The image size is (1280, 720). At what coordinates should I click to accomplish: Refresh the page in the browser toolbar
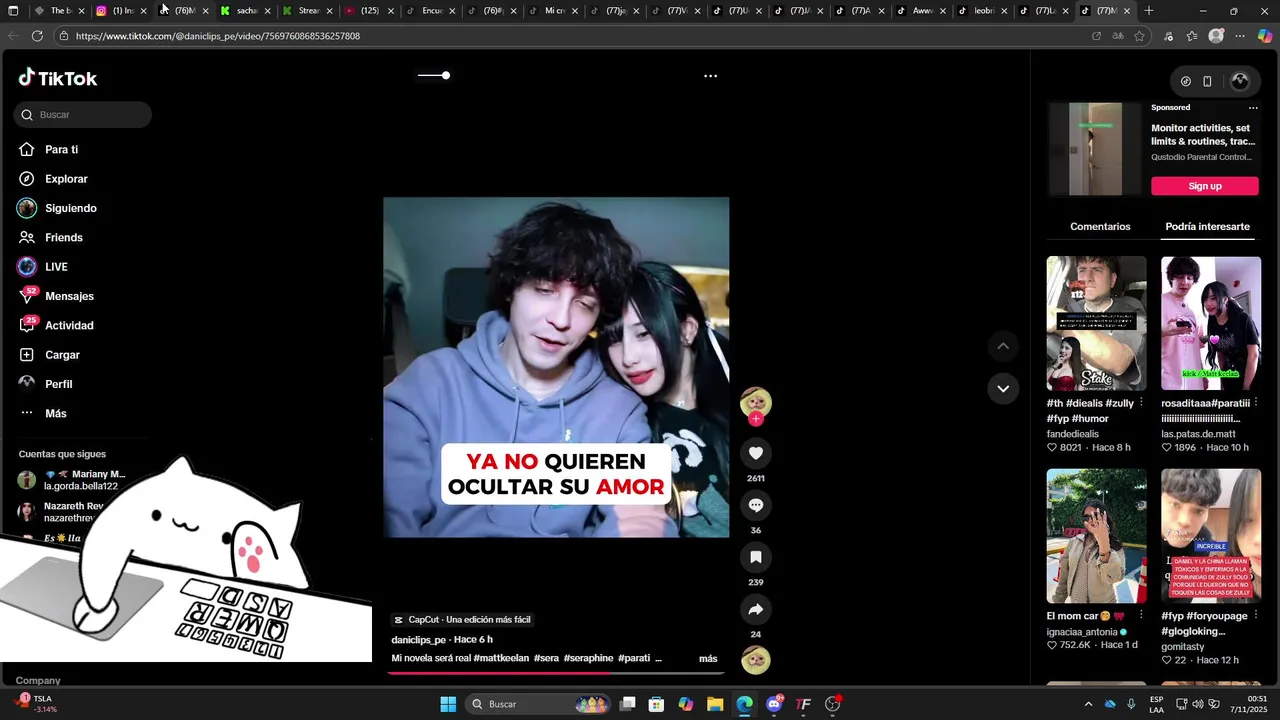[x=37, y=36]
